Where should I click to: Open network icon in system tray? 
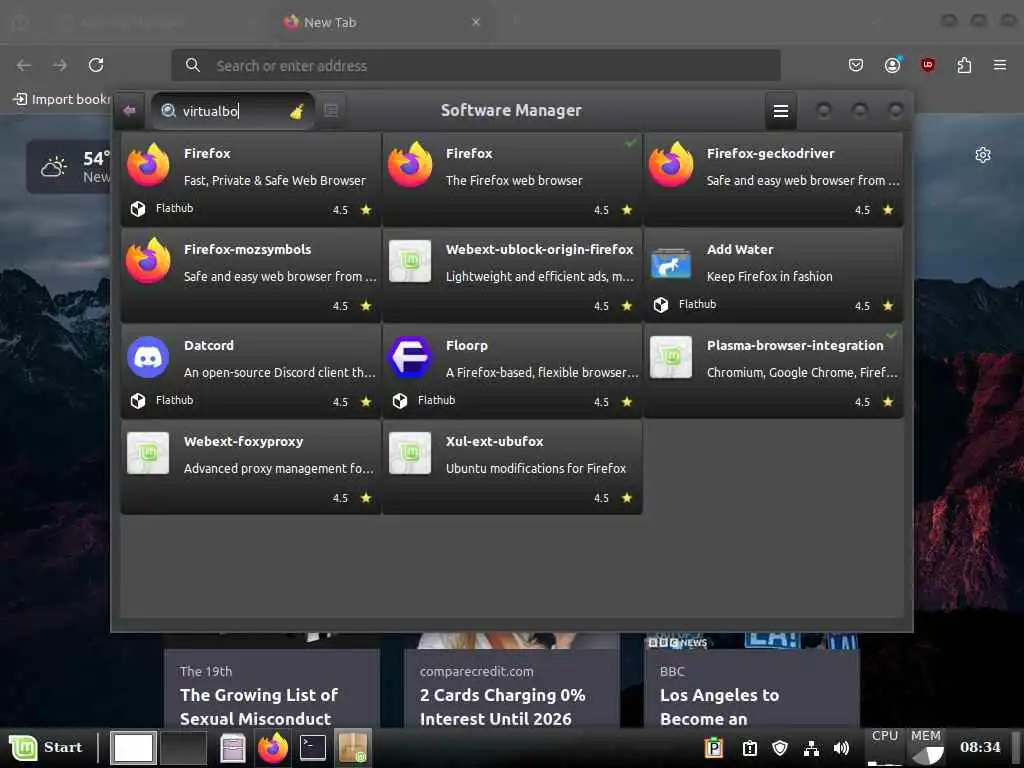coord(811,748)
